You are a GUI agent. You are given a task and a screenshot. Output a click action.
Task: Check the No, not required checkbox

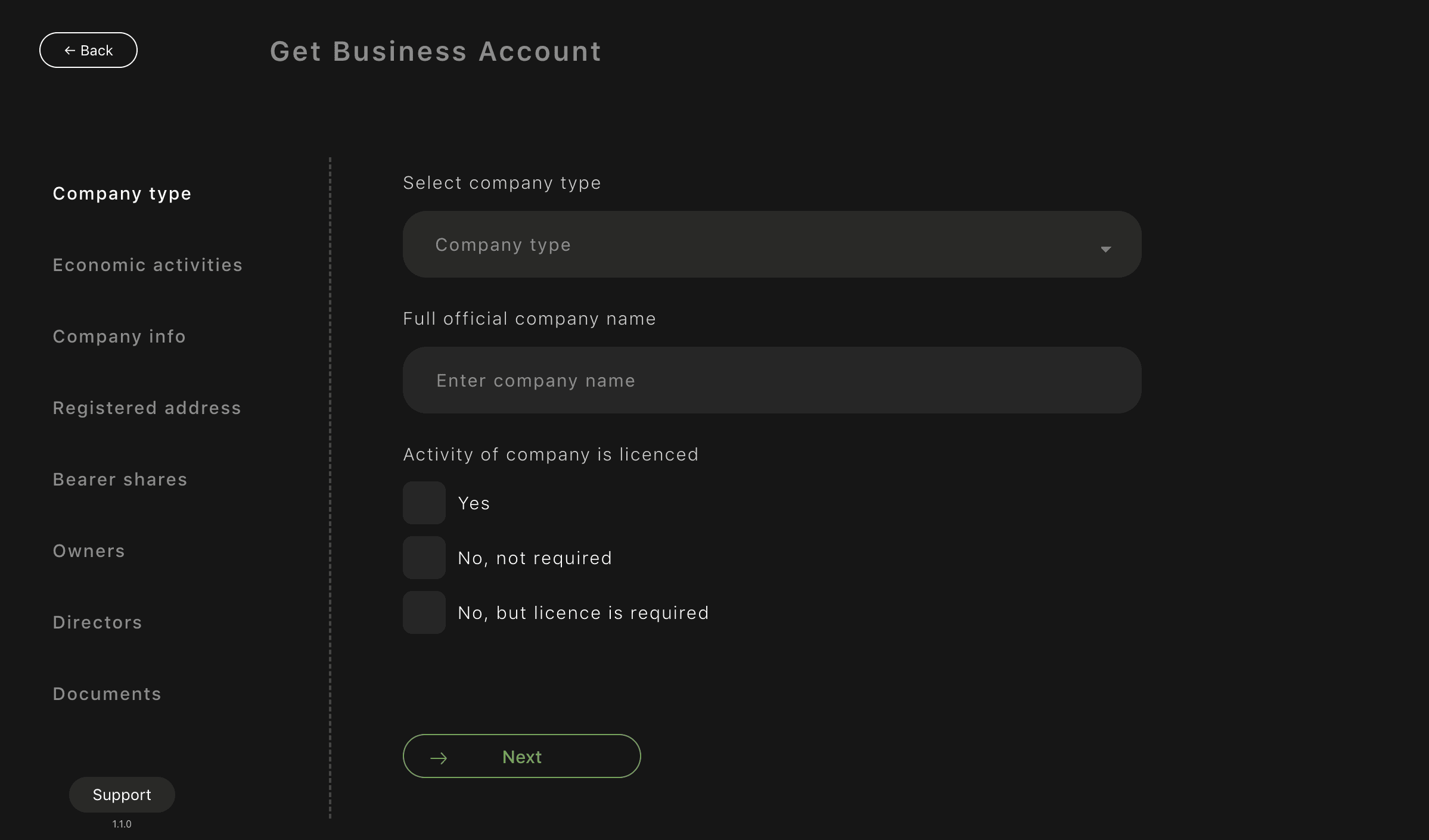pyautogui.click(x=424, y=558)
